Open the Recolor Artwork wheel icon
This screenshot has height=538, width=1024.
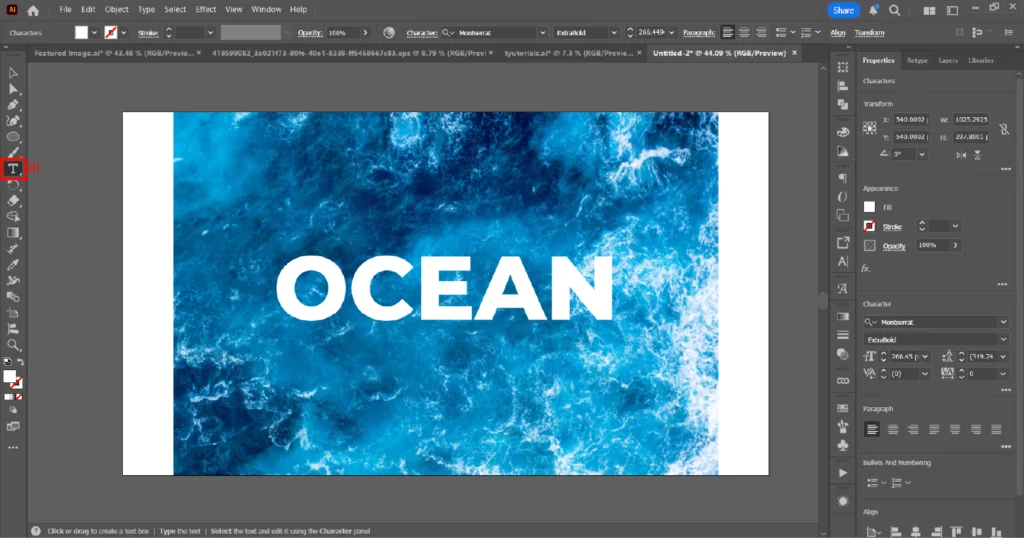[389, 33]
